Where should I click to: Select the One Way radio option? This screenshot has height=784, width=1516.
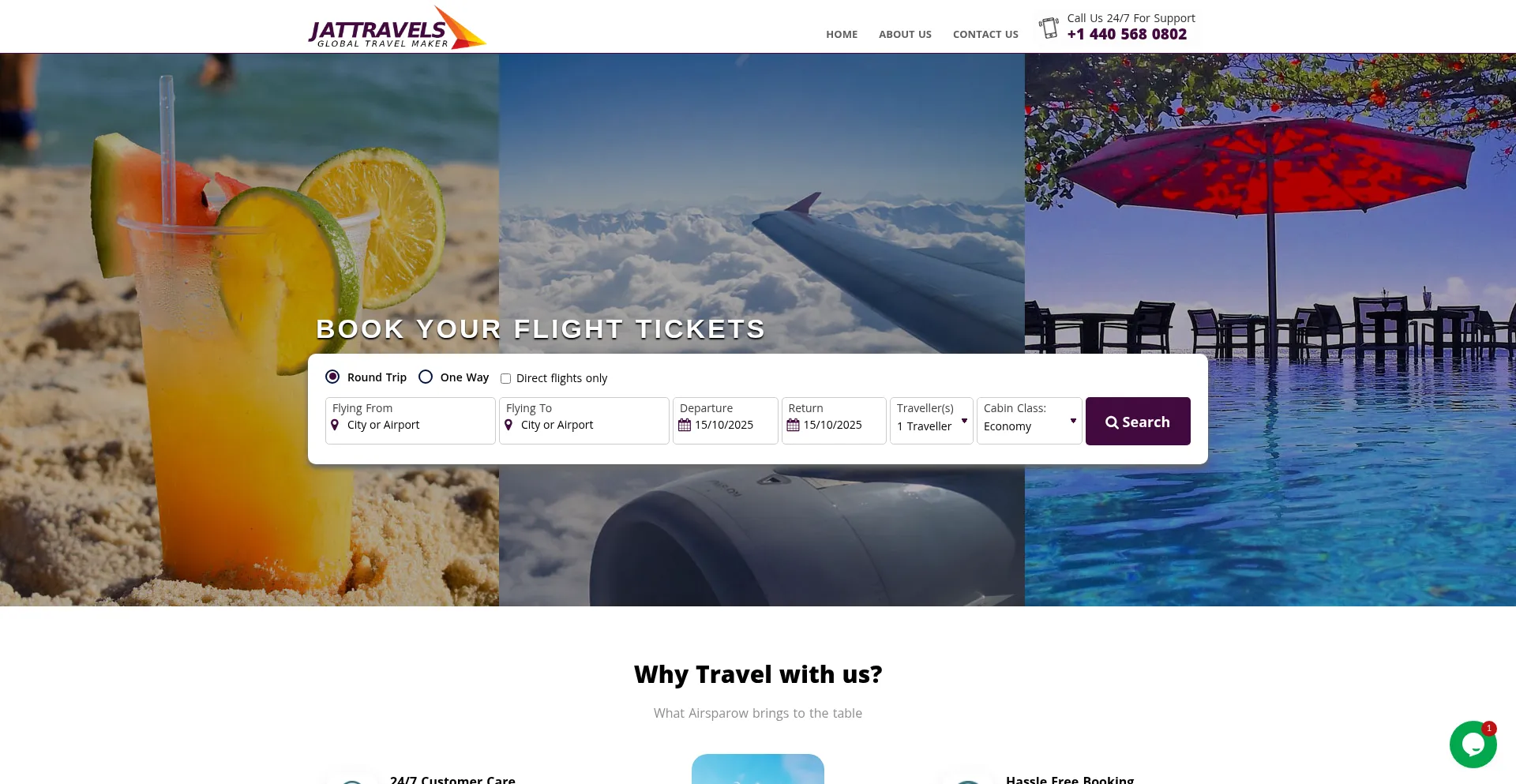(426, 377)
